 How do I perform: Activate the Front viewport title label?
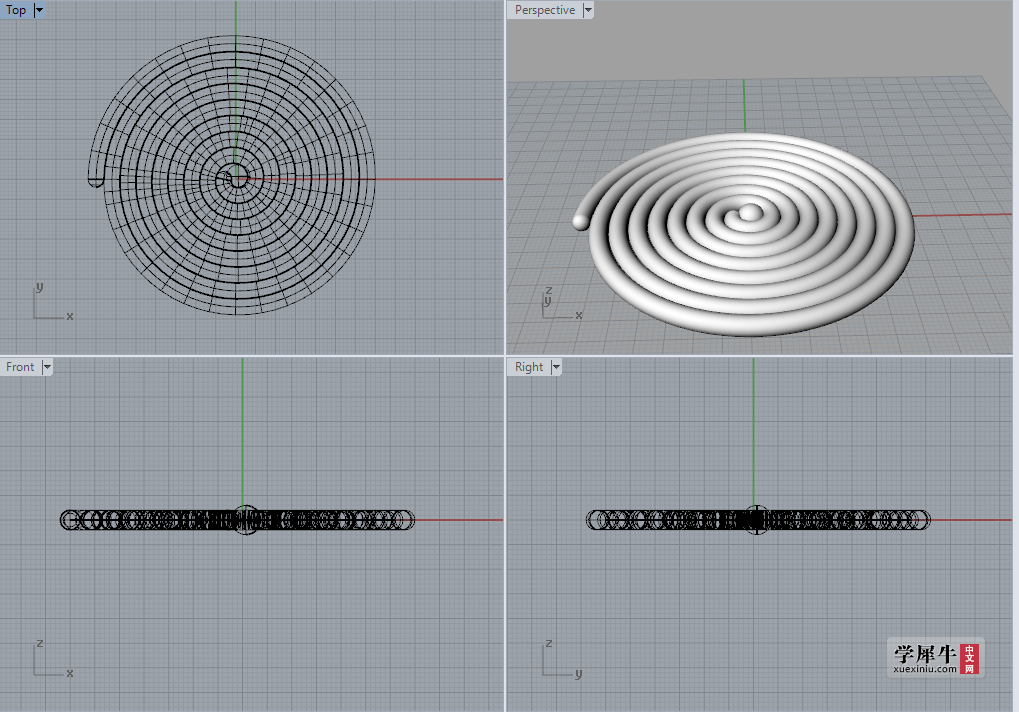point(20,367)
